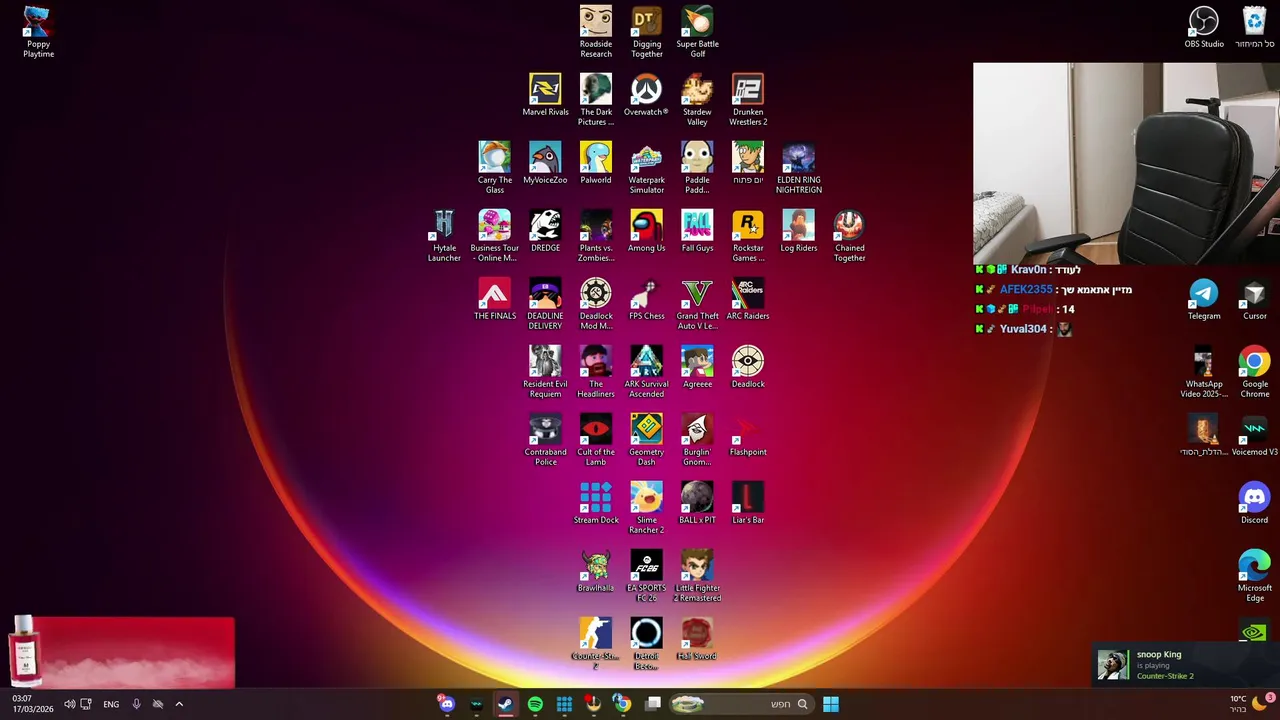Open Carry The Glass shortcut
Image resolution: width=1280 pixels, height=720 pixels.
pyautogui.click(x=495, y=168)
